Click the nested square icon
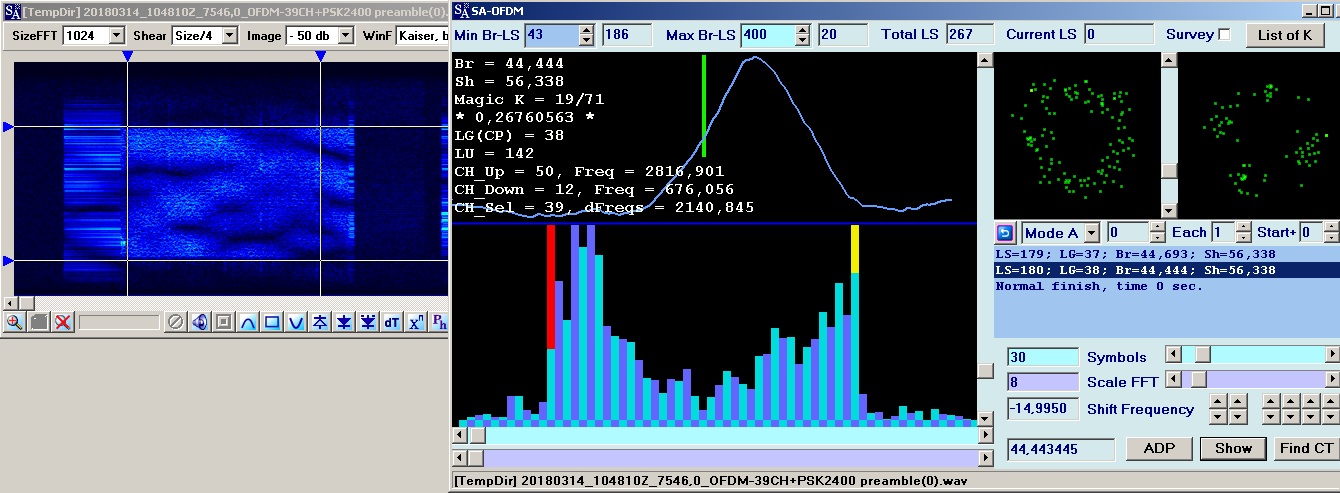Viewport: 1340px width, 493px height. pyautogui.click(x=224, y=322)
